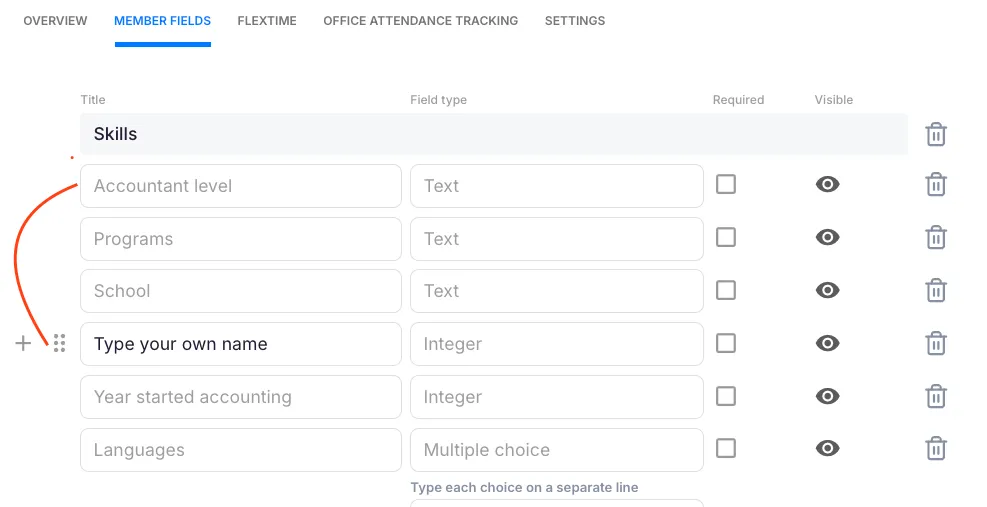Remove the Programs field via its trash icon
987x507 pixels.
click(x=935, y=238)
